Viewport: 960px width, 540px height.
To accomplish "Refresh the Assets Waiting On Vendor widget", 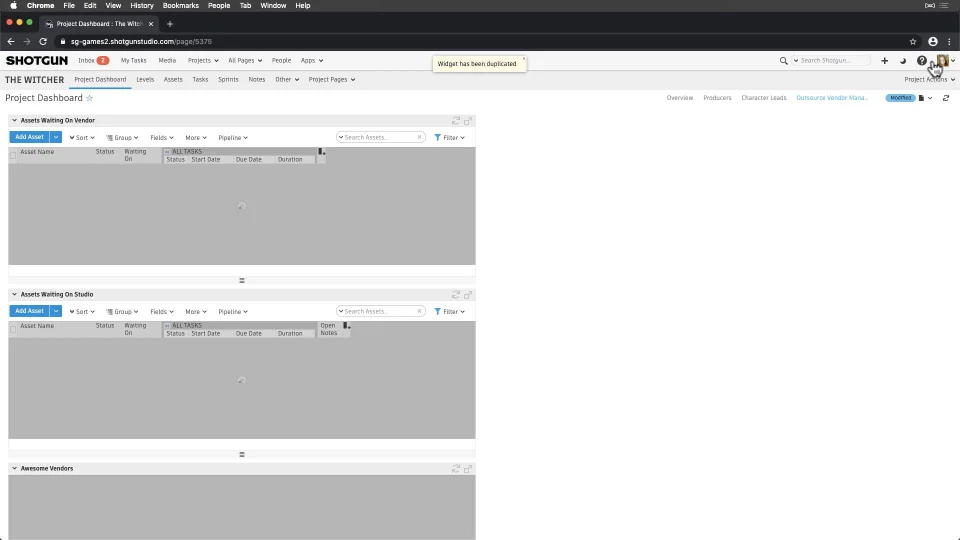I will pyautogui.click(x=456, y=121).
